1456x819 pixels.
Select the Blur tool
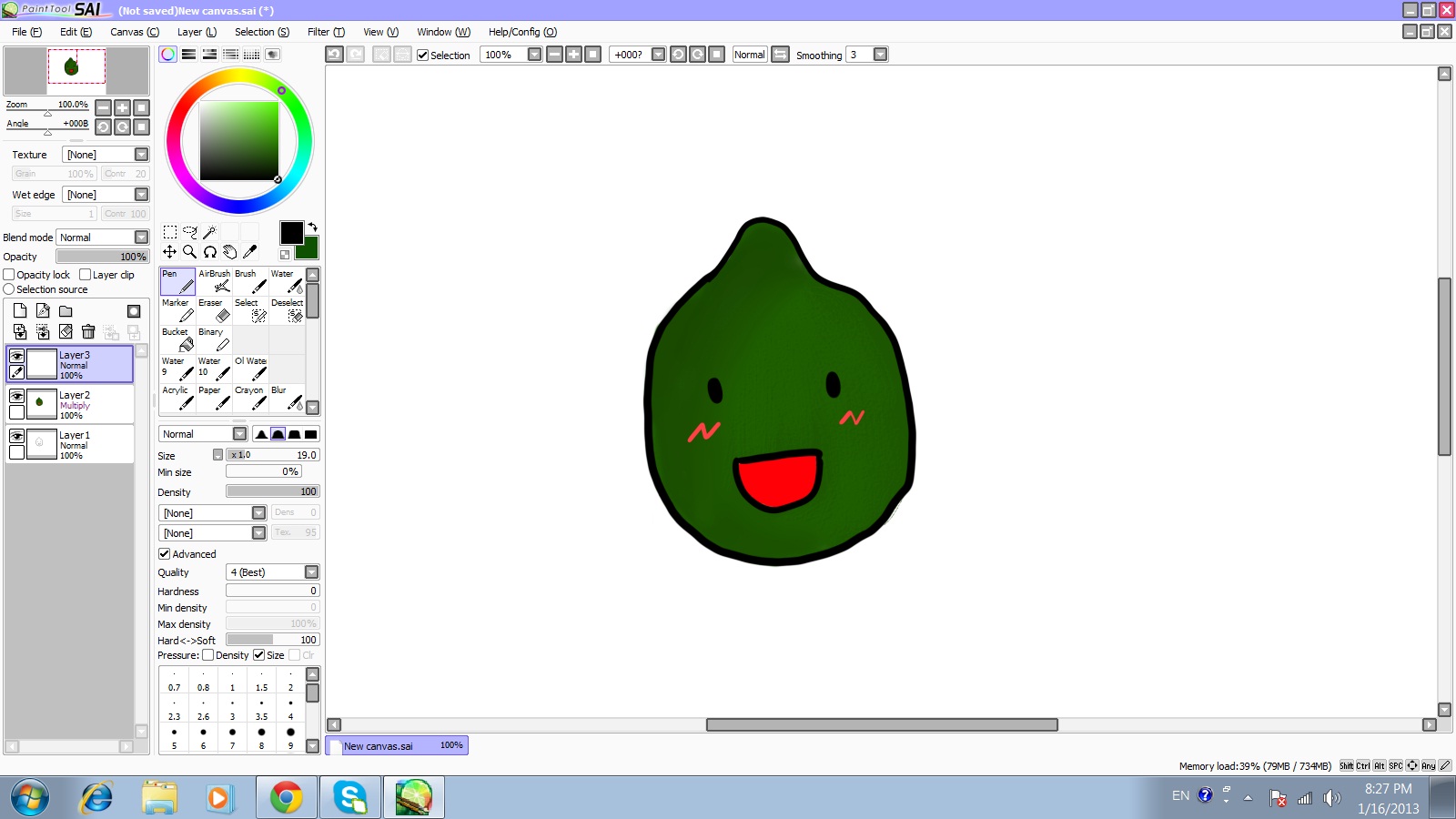[287, 398]
